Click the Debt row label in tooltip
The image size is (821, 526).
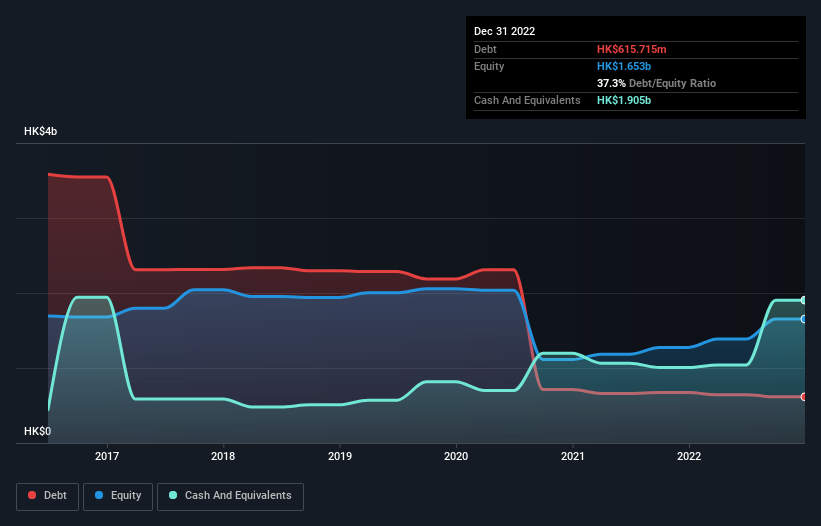click(485, 49)
